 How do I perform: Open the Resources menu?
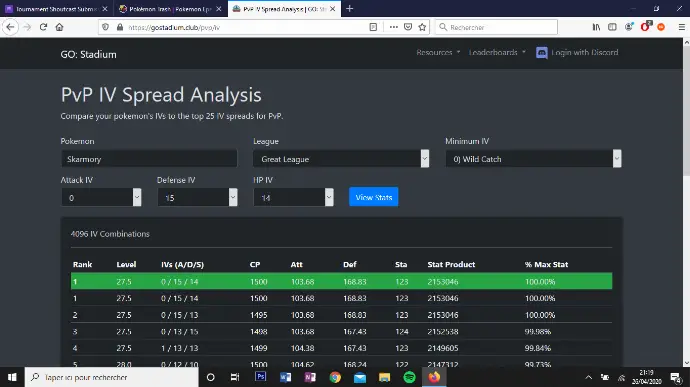(438, 52)
